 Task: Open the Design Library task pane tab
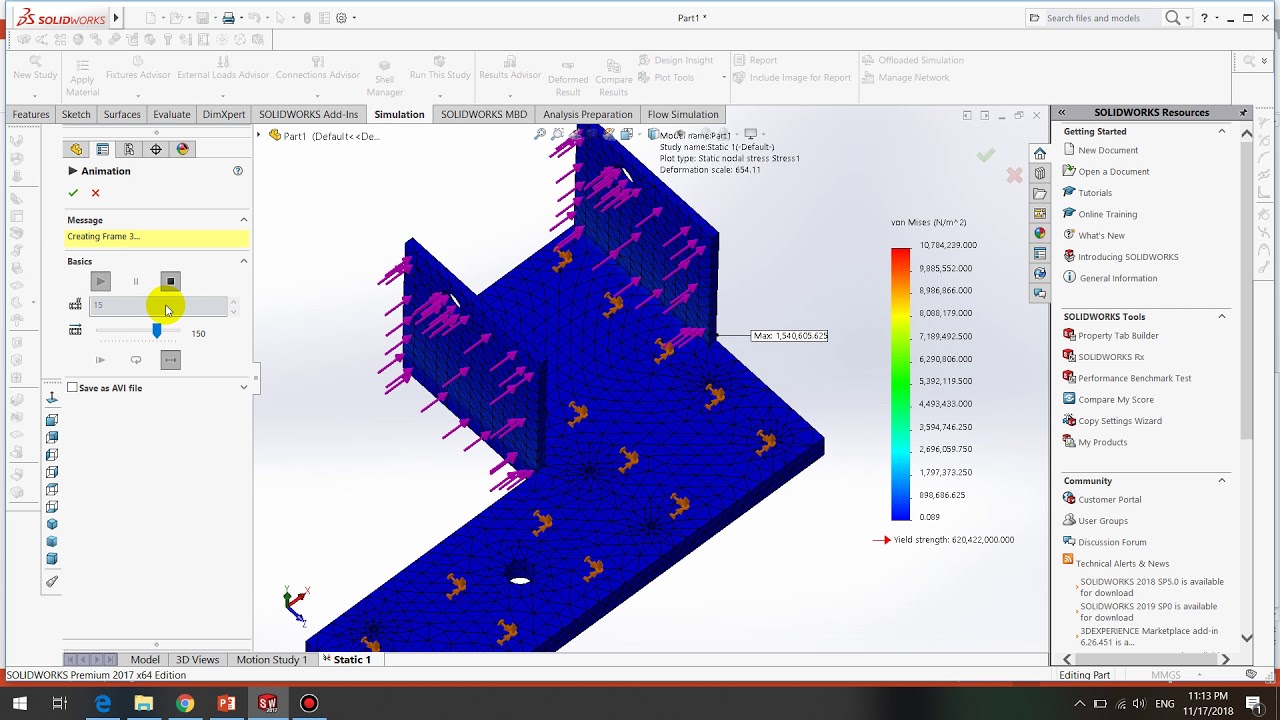tap(1040, 173)
